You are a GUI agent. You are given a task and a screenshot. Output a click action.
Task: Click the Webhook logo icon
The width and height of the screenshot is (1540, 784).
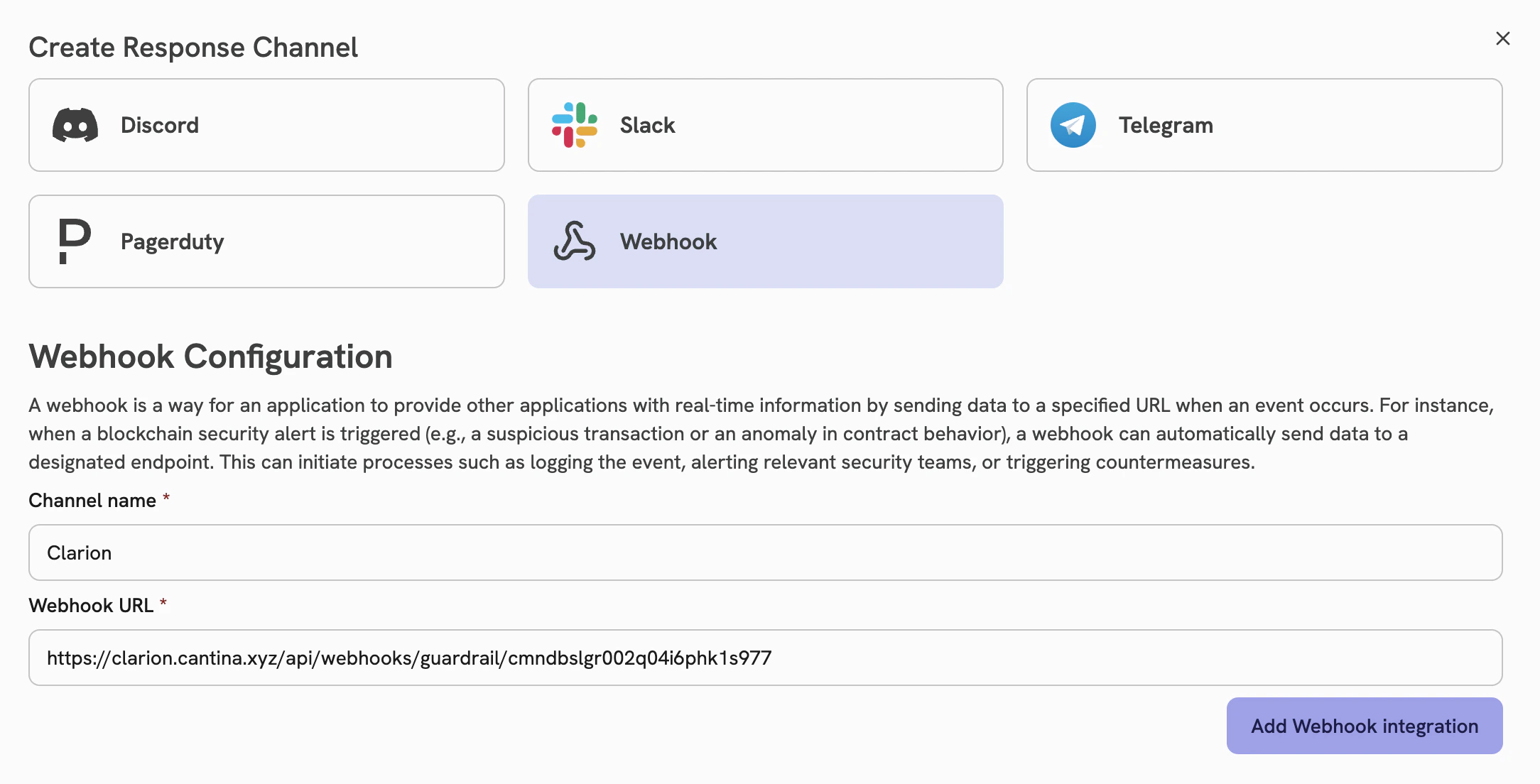click(575, 241)
